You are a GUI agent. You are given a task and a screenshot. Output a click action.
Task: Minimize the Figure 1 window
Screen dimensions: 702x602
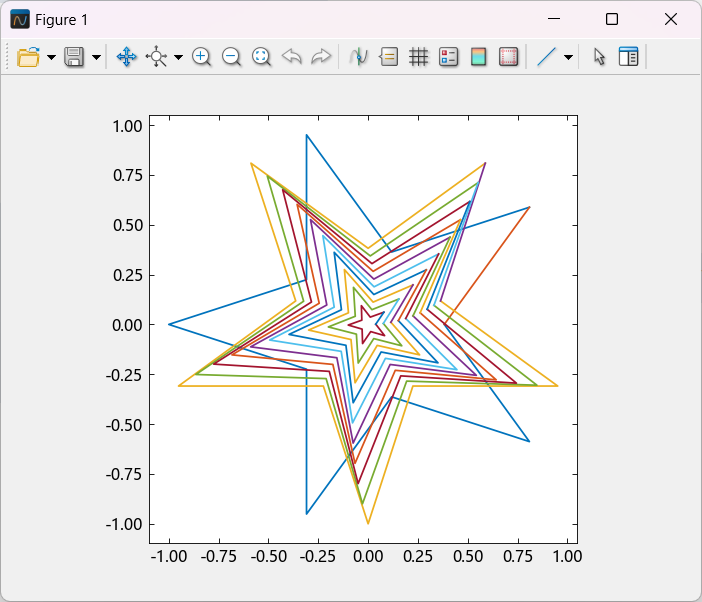click(x=554, y=19)
